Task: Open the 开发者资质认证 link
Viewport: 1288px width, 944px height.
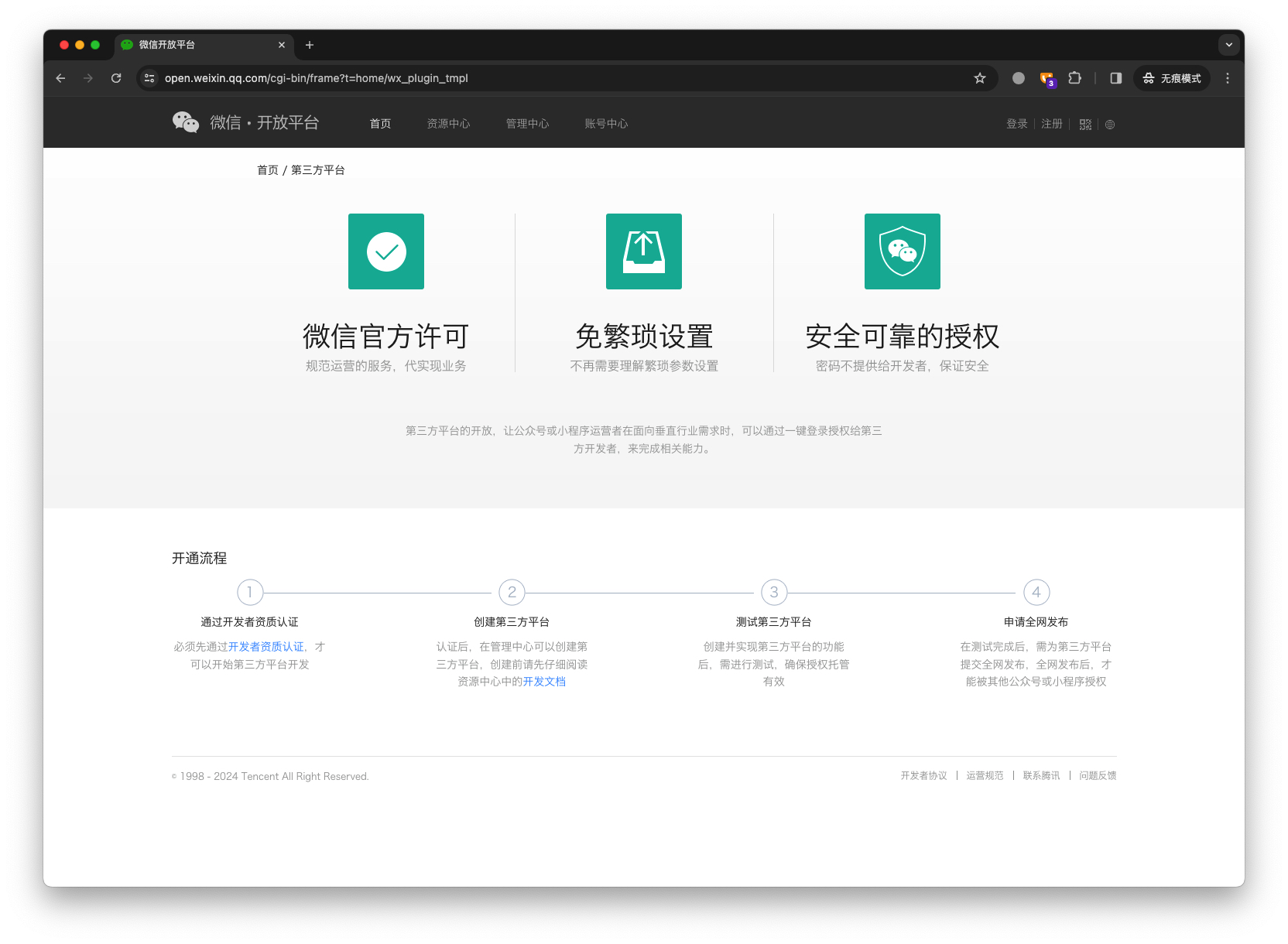Action: point(266,647)
